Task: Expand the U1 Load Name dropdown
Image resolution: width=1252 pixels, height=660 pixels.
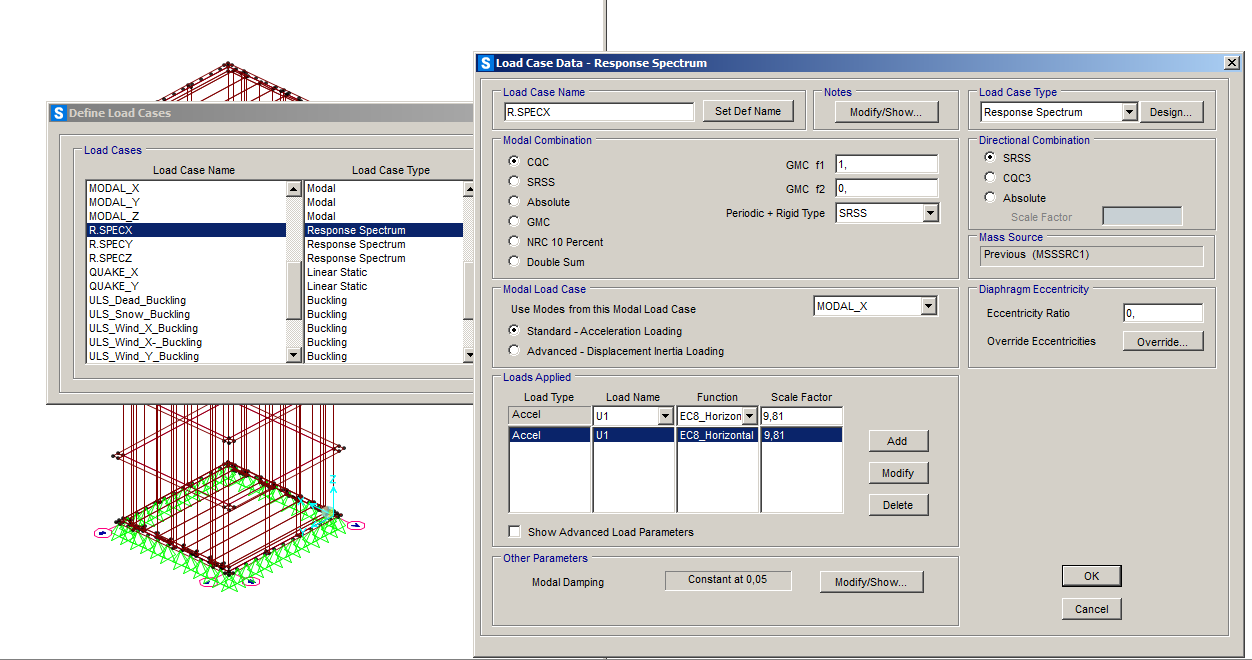Action: click(665, 416)
